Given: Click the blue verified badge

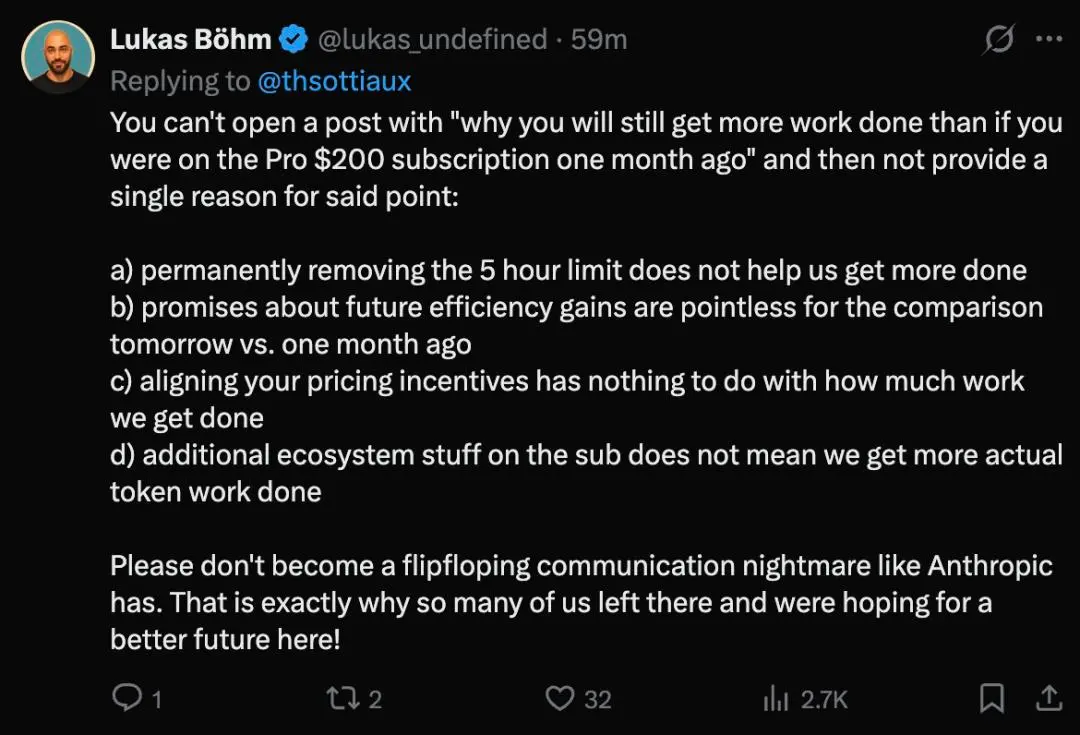Looking at the screenshot, I should tap(293, 39).
